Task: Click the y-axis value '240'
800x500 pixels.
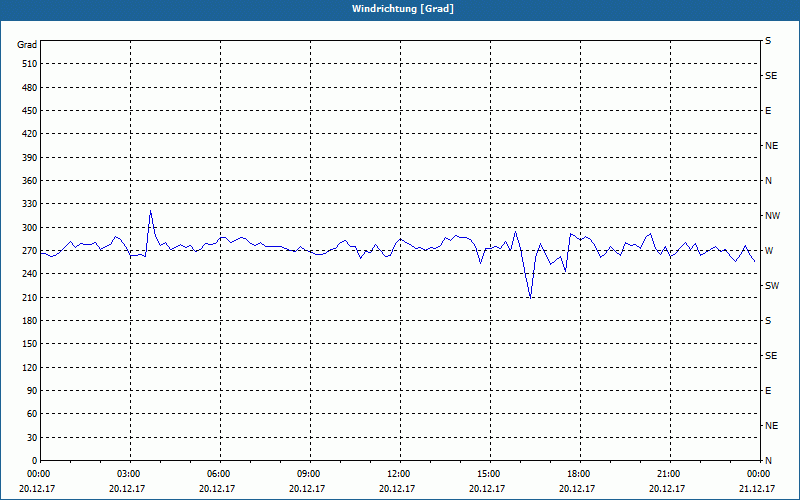Action: [30, 274]
